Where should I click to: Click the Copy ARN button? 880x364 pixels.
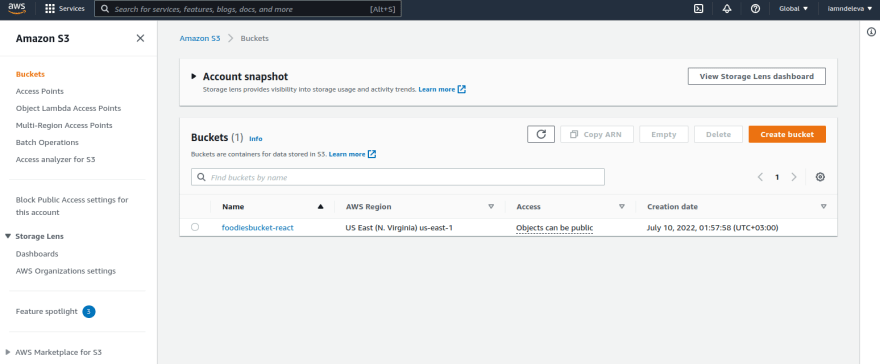pos(597,135)
